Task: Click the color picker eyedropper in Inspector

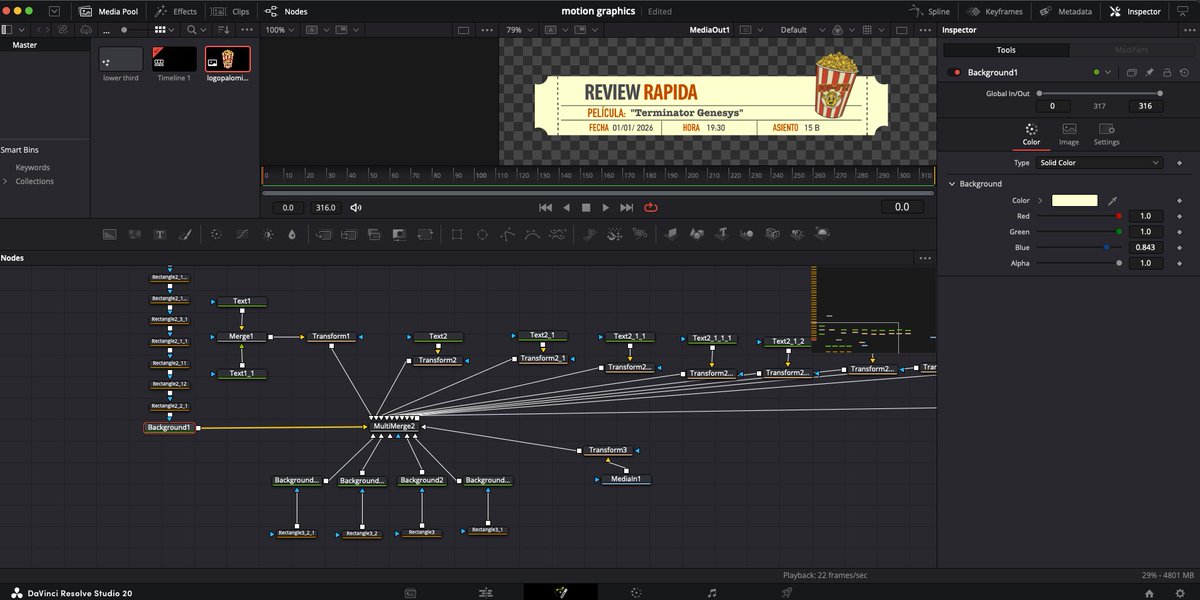Action: click(x=1112, y=201)
